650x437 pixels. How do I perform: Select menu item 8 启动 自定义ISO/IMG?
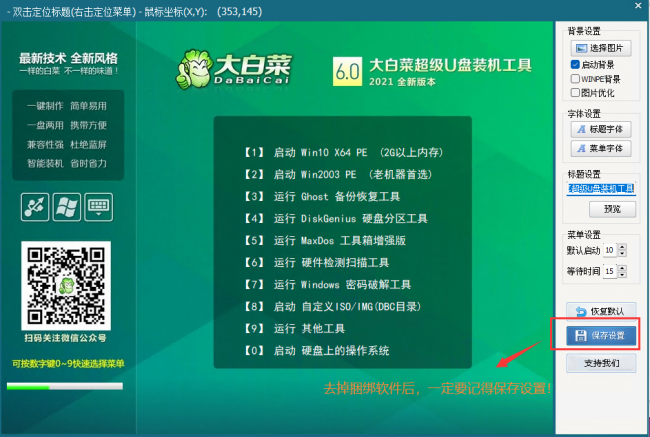[332, 306]
